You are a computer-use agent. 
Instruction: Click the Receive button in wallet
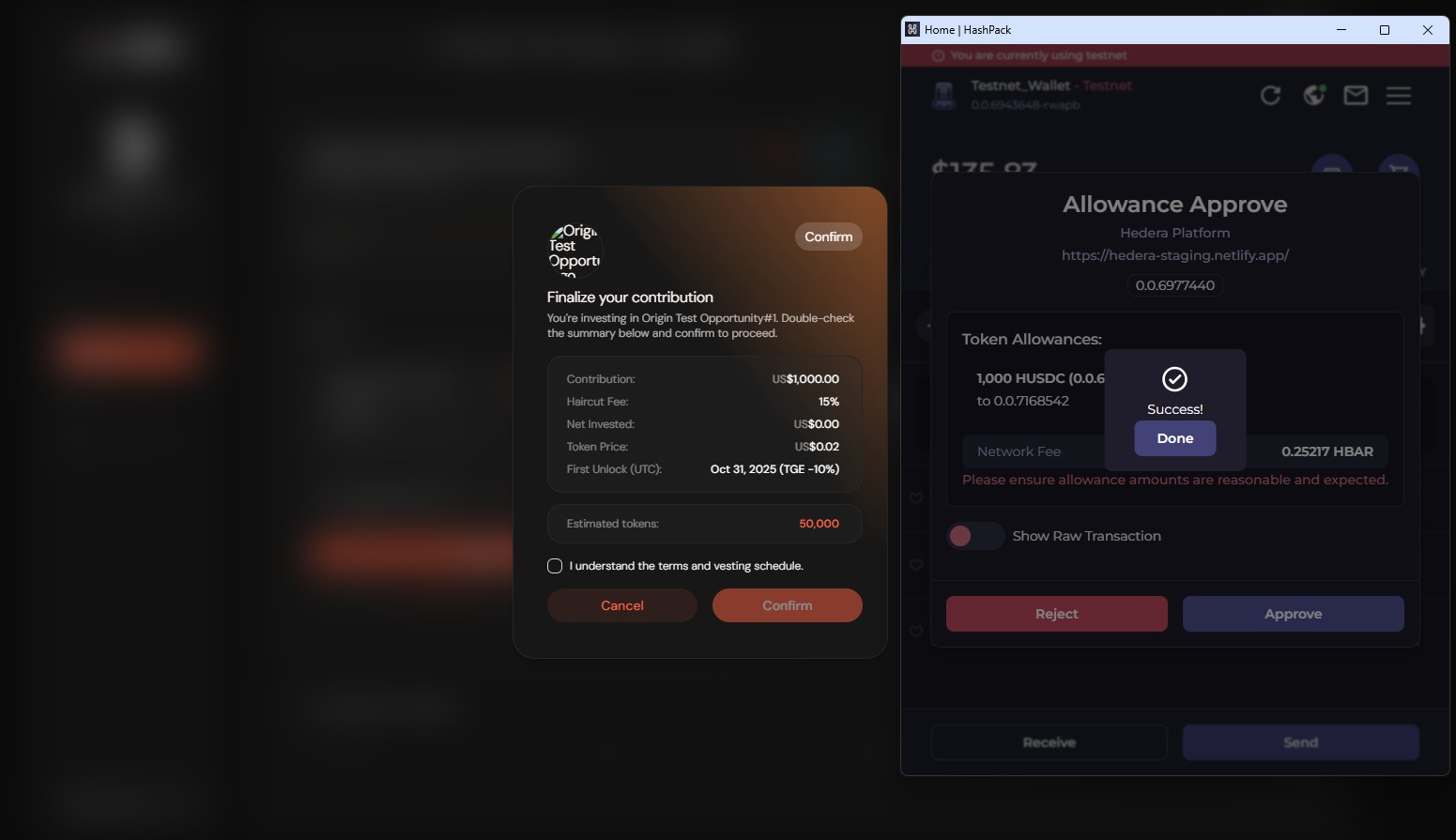click(x=1050, y=742)
